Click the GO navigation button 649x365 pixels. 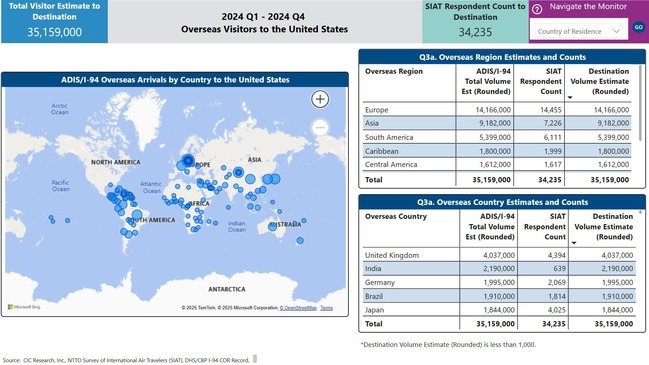[x=639, y=27]
